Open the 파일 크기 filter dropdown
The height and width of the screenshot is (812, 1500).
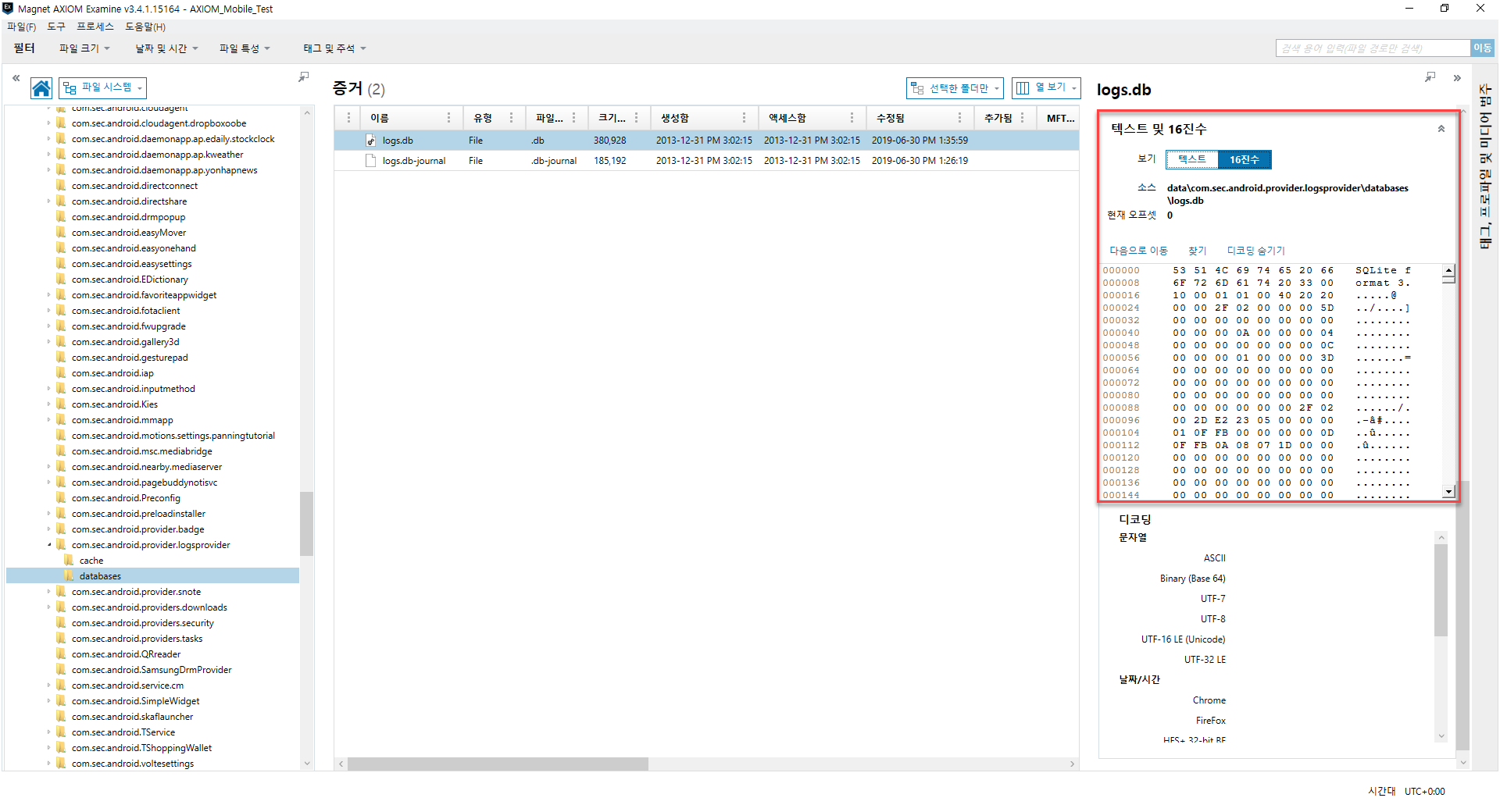[84, 48]
